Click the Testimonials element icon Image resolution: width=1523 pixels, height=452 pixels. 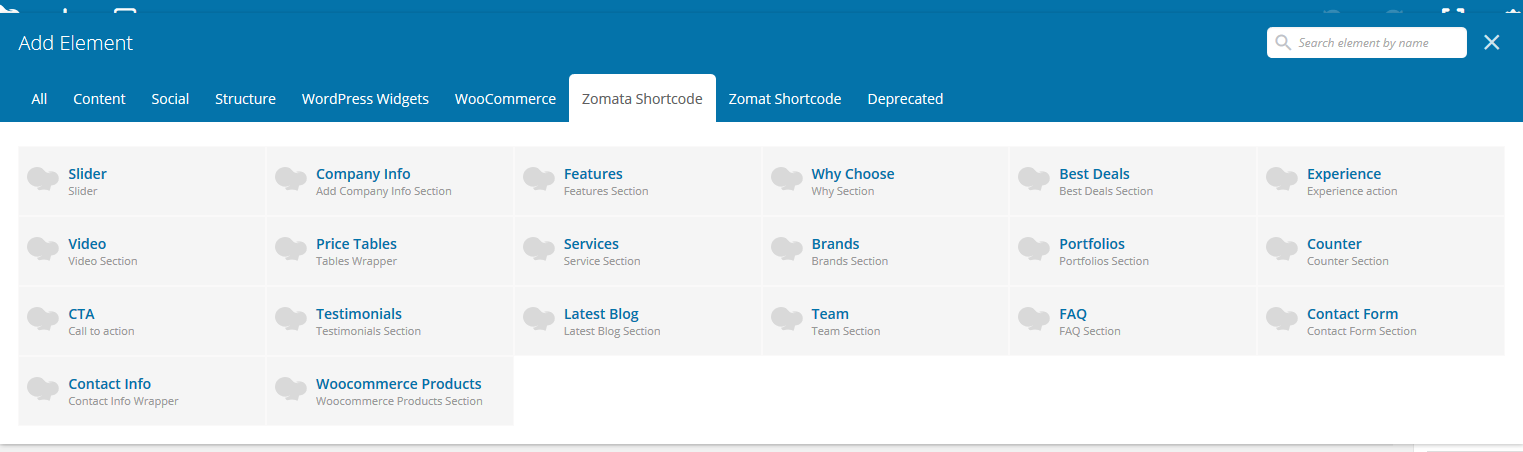[x=290, y=320]
